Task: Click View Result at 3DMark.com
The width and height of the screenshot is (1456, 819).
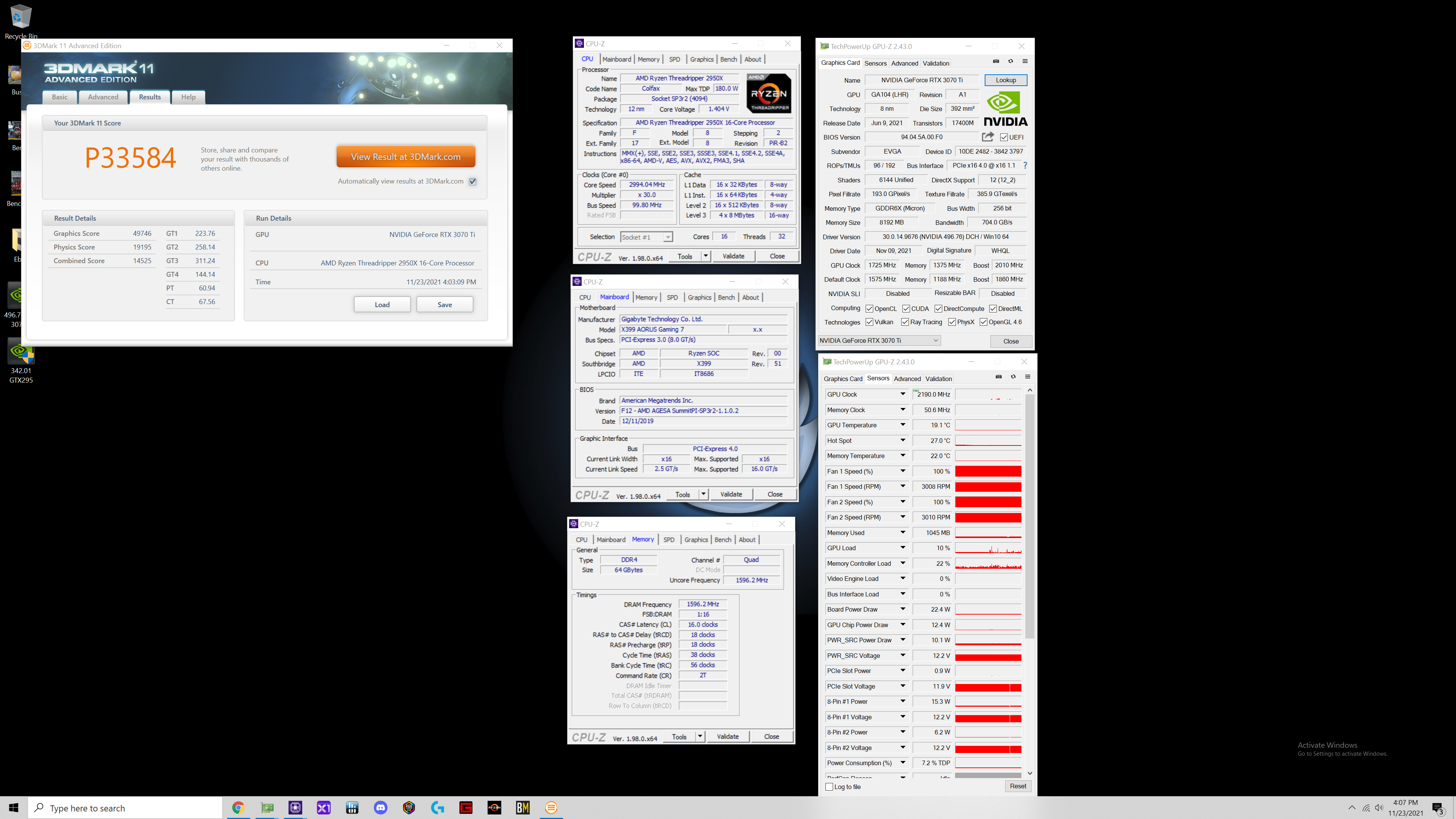Action: pyautogui.click(x=405, y=157)
